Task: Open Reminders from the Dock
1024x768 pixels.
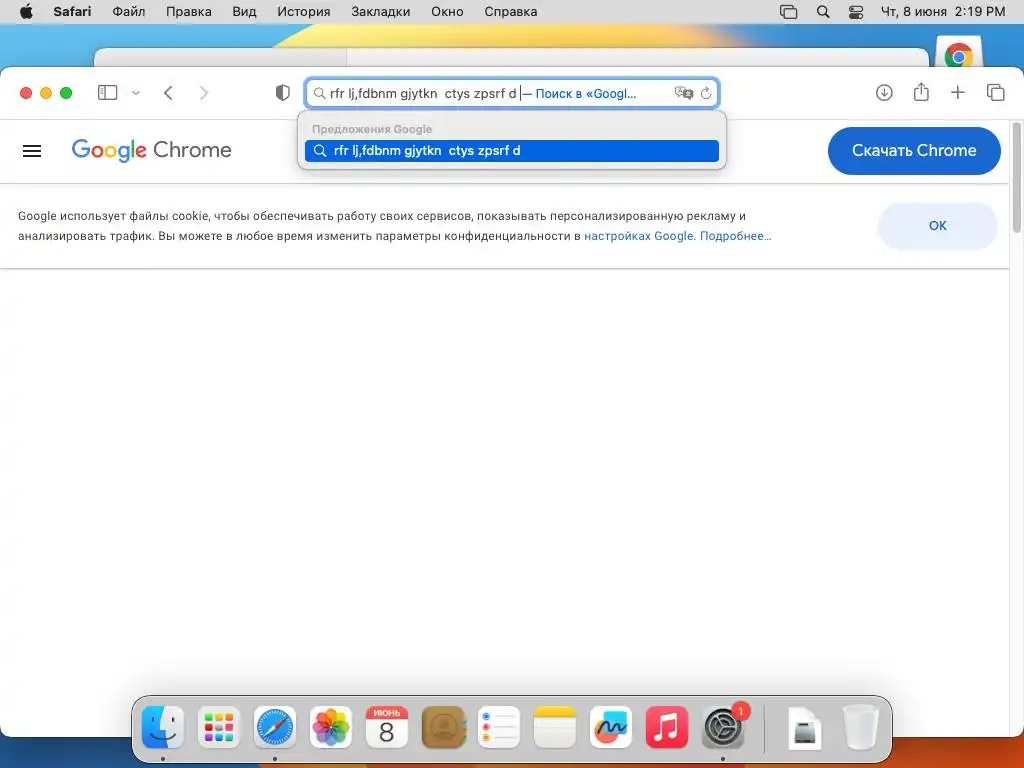Action: coord(499,727)
